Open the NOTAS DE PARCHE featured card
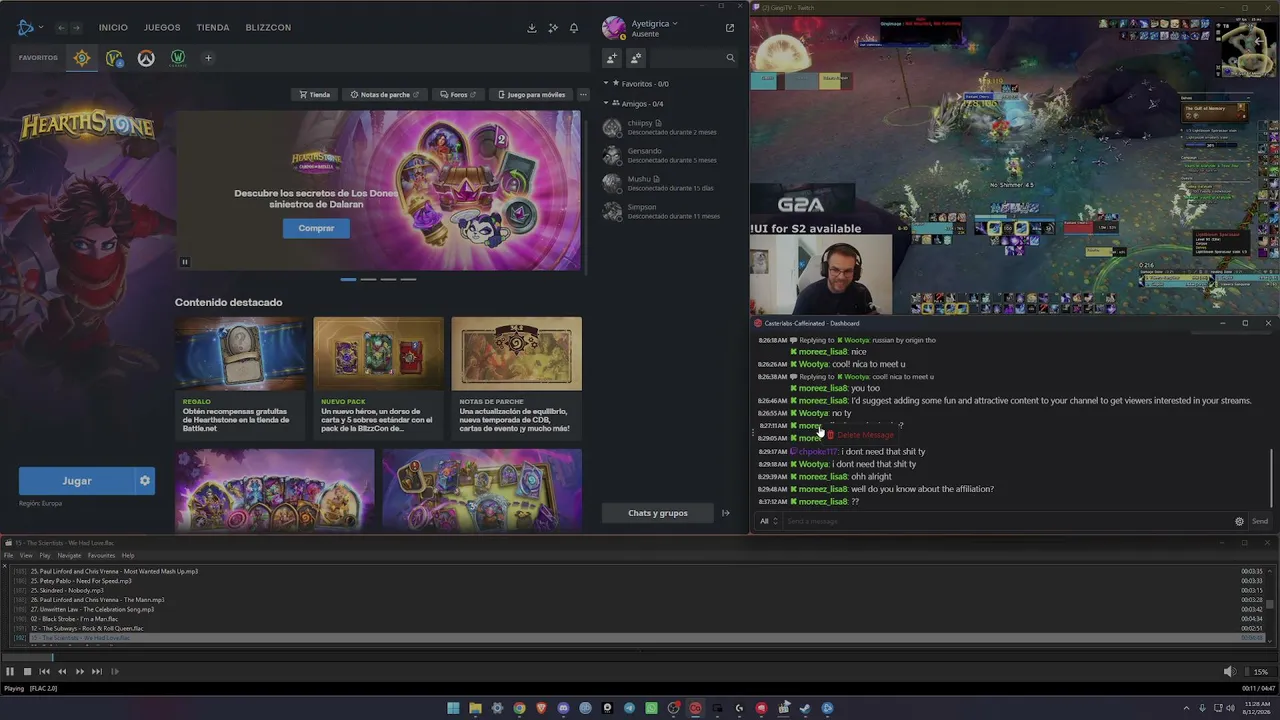 click(516, 377)
